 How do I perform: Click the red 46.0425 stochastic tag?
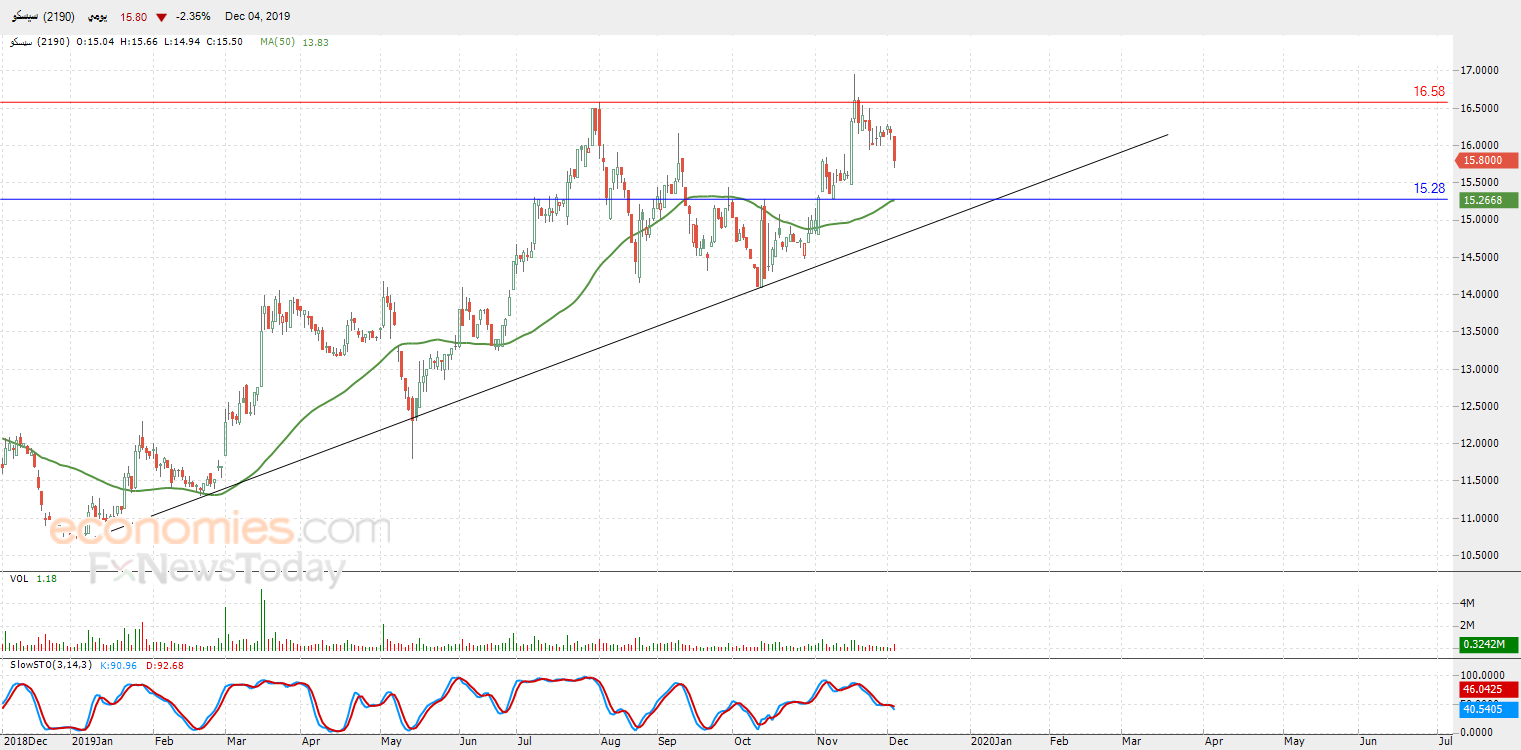(x=1488, y=690)
